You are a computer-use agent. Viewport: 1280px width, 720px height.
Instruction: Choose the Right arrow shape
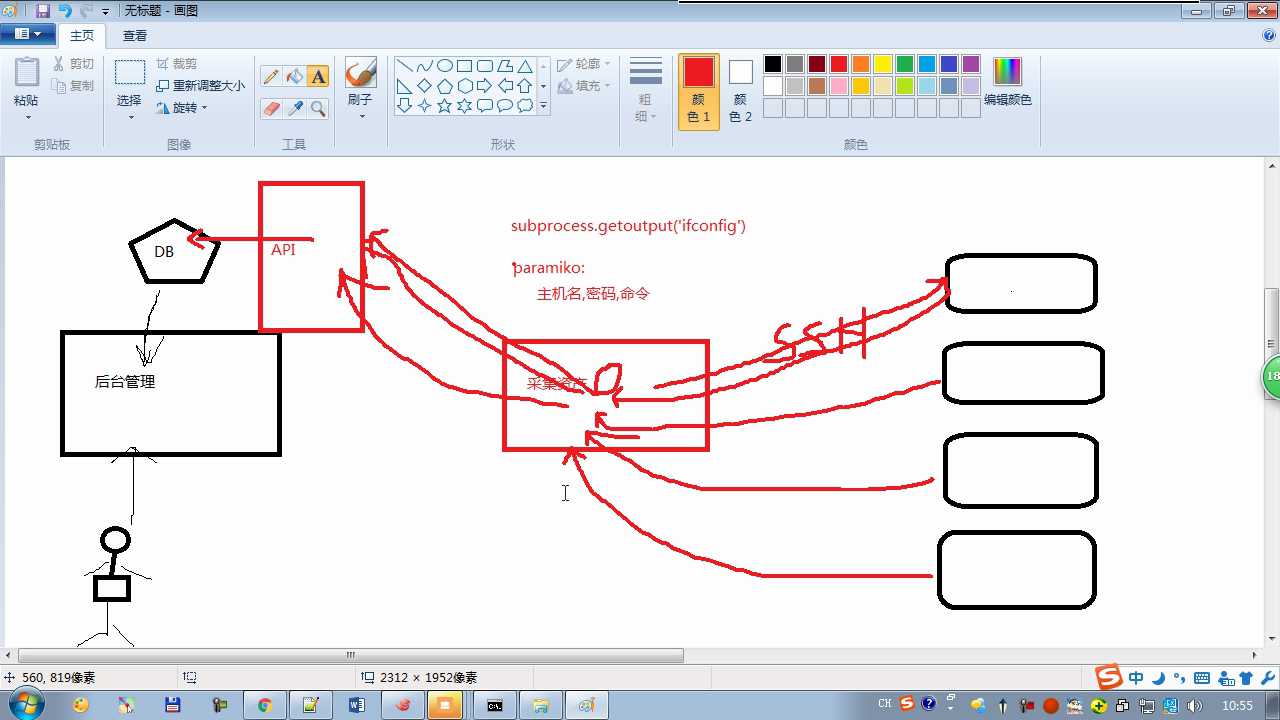click(x=485, y=86)
